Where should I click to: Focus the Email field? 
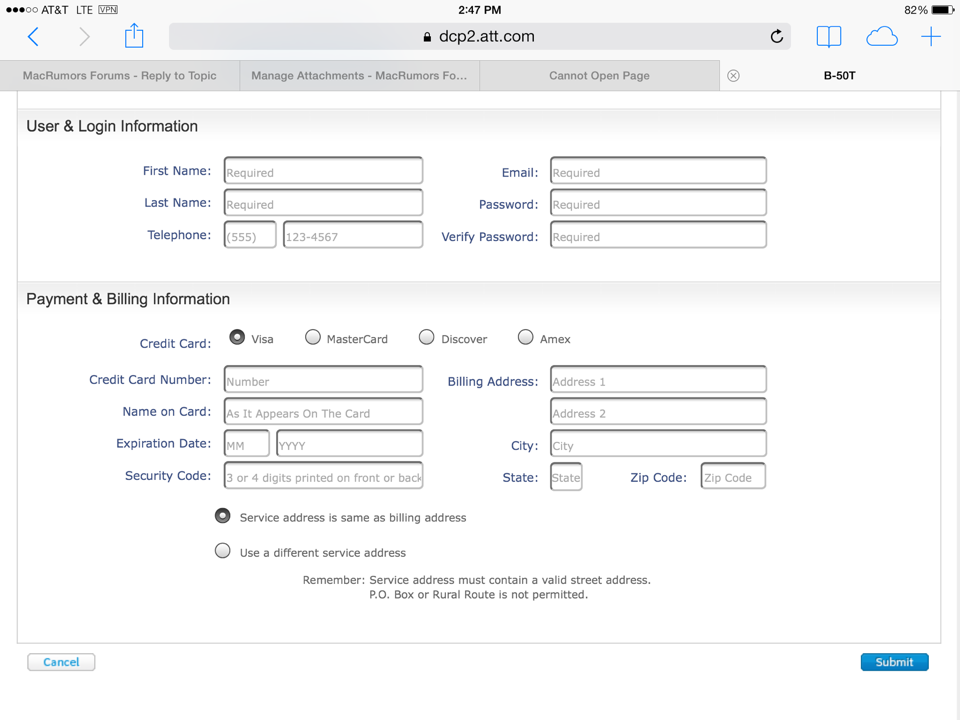[658, 171]
